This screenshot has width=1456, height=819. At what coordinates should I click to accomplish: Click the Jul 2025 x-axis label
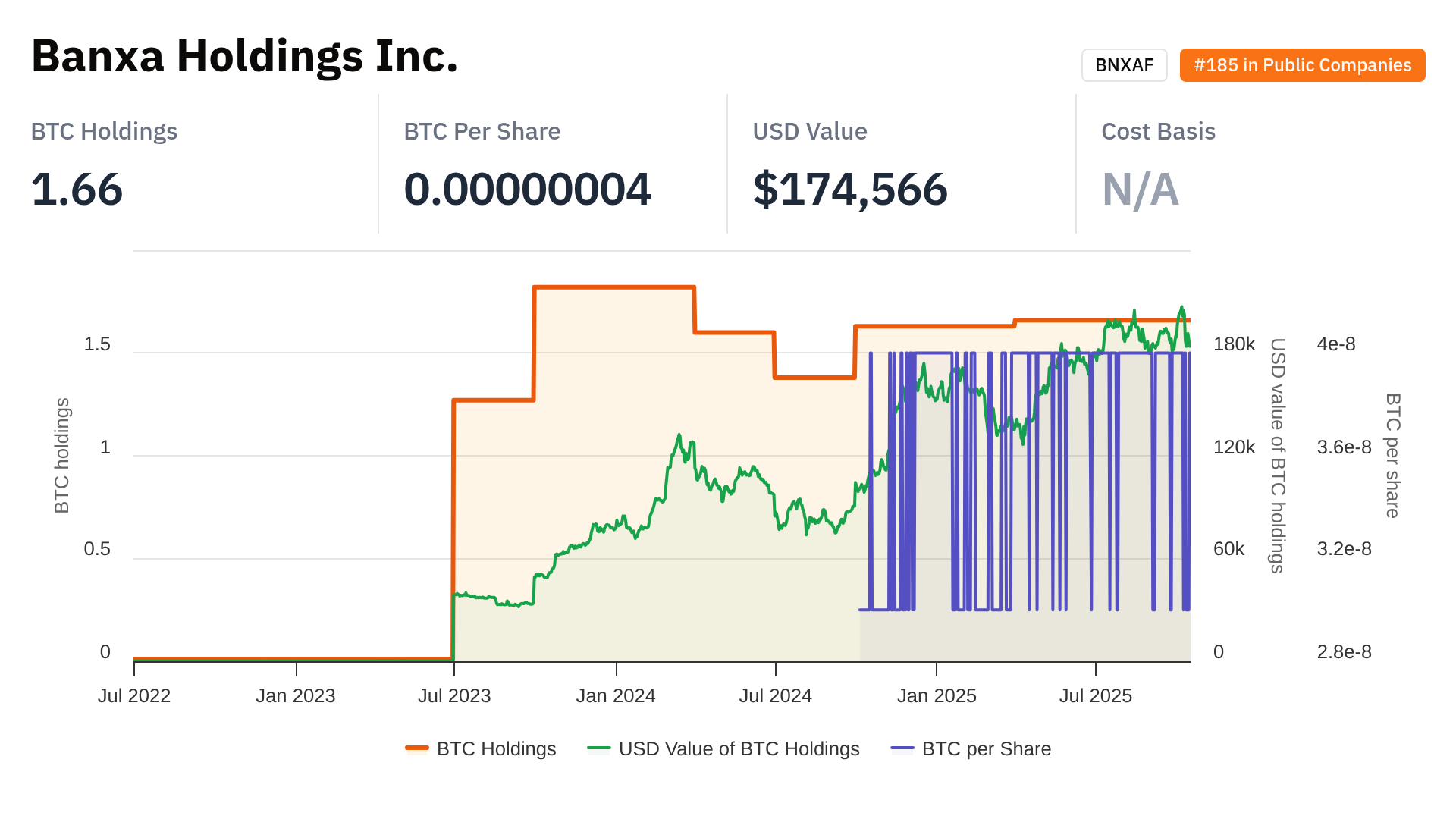coord(1095,695)
